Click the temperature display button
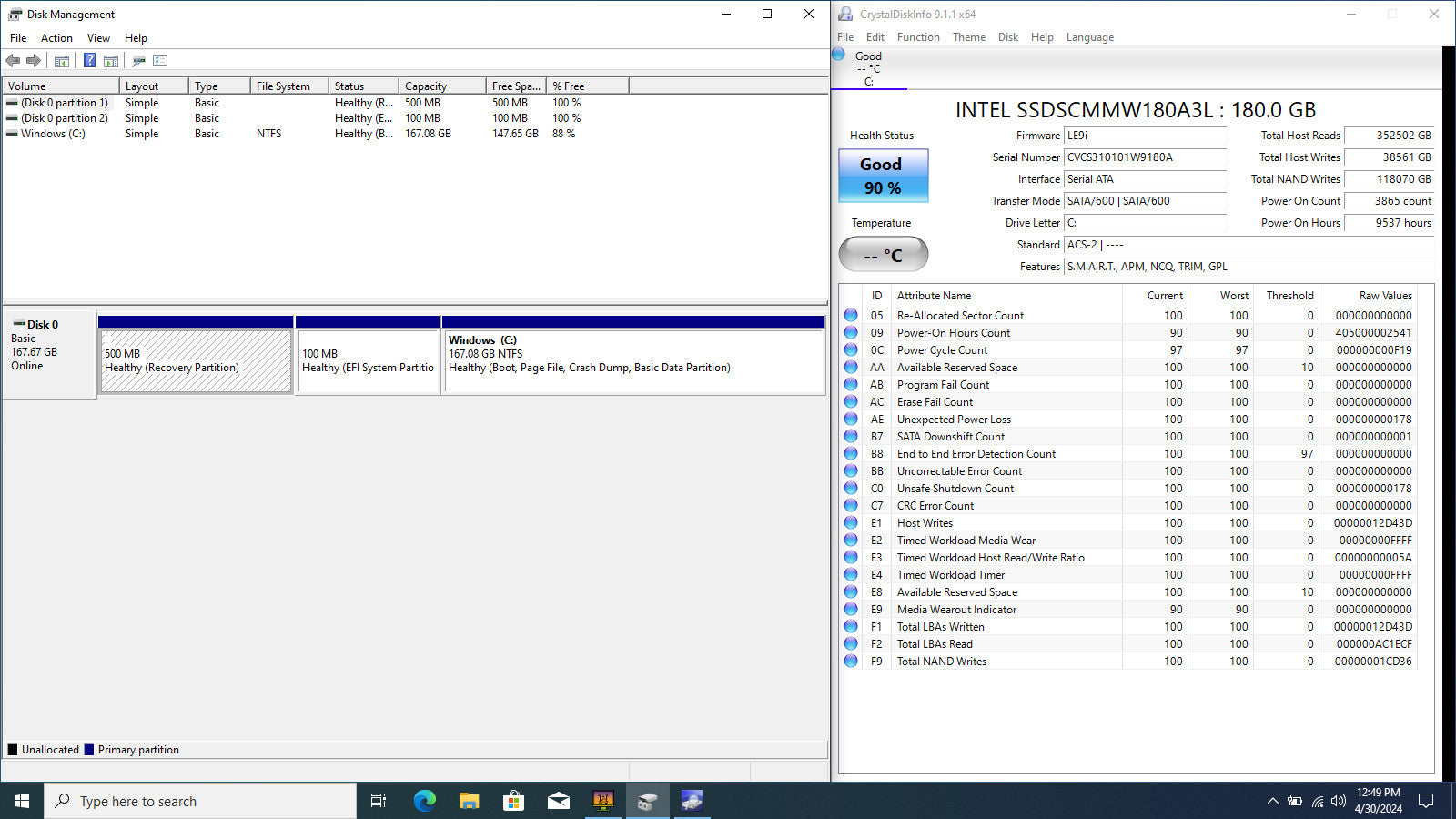 [883, 255]
